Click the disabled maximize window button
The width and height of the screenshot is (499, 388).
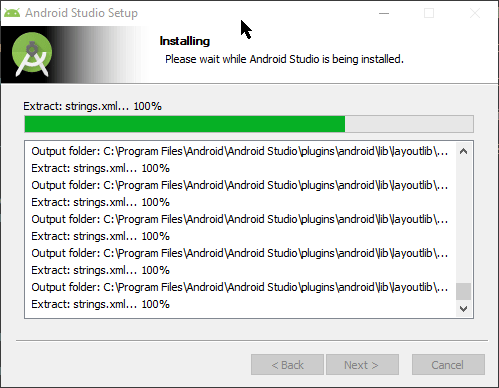point(429,13)
